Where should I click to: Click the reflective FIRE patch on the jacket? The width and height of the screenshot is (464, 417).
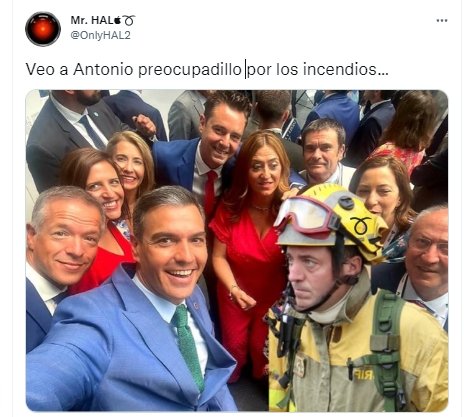tap(363, 375)
